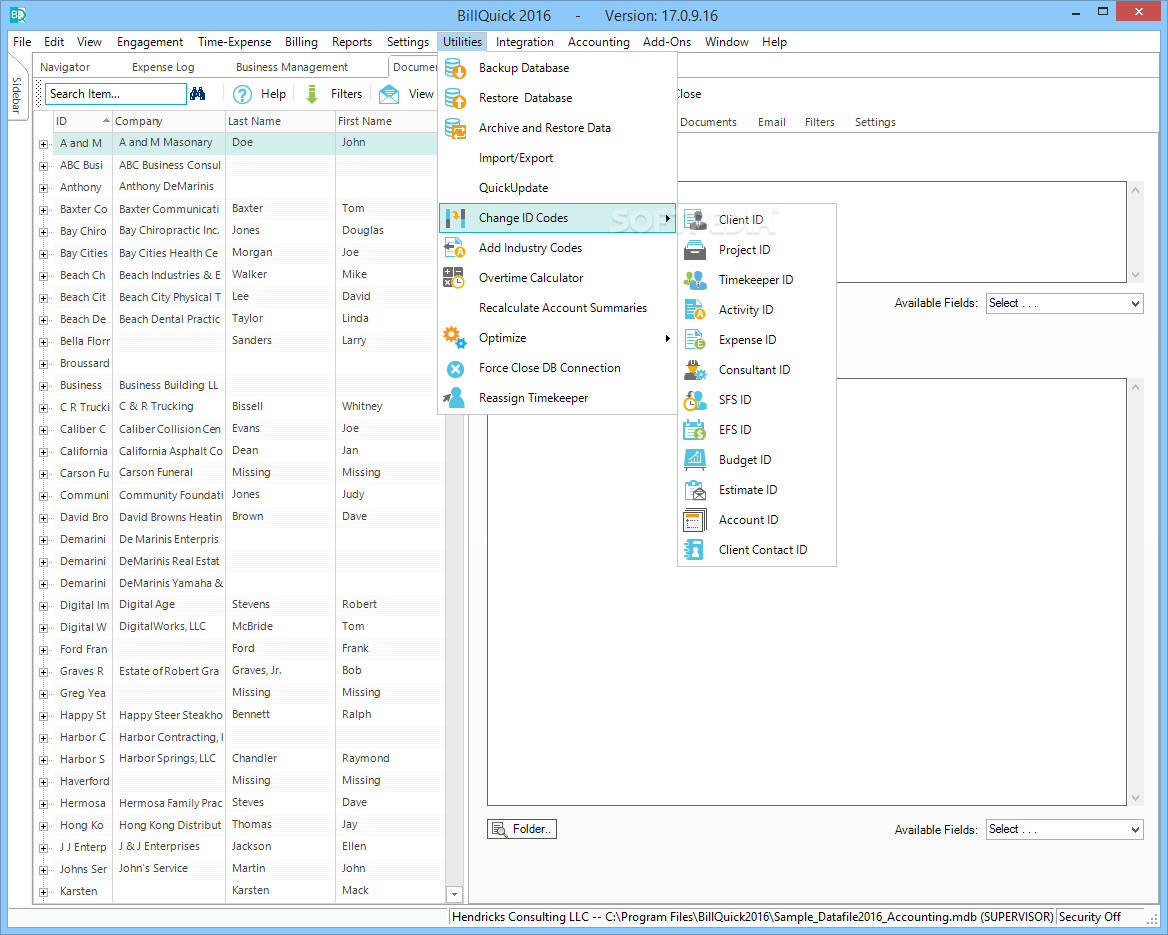Click the Force Close DB Connection icon
This screenshot has height=935, width=1168.
coord(455,369)
